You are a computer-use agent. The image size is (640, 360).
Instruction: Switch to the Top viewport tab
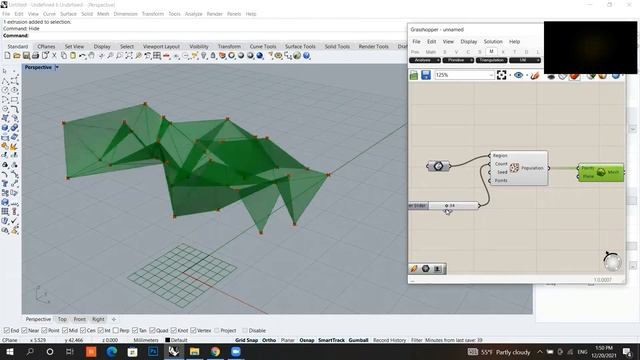[x=62, y=319]
